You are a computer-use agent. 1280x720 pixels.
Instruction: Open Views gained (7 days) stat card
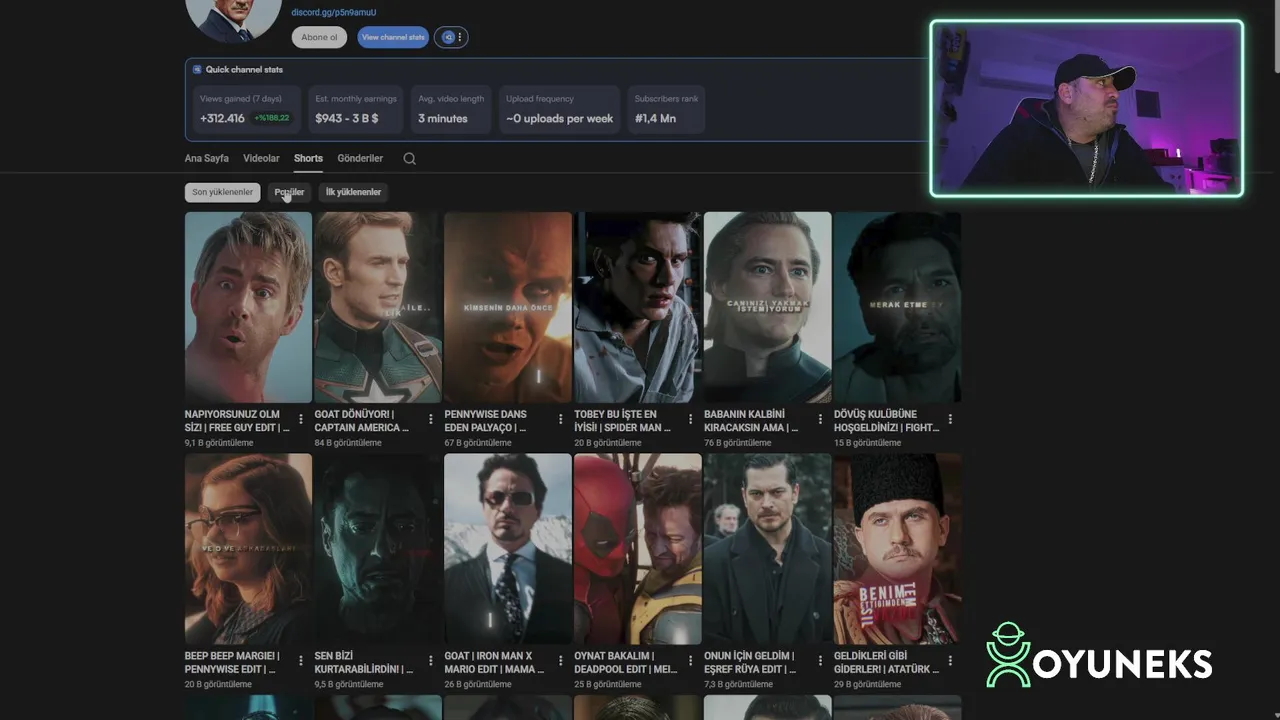(x=245, y=110)
